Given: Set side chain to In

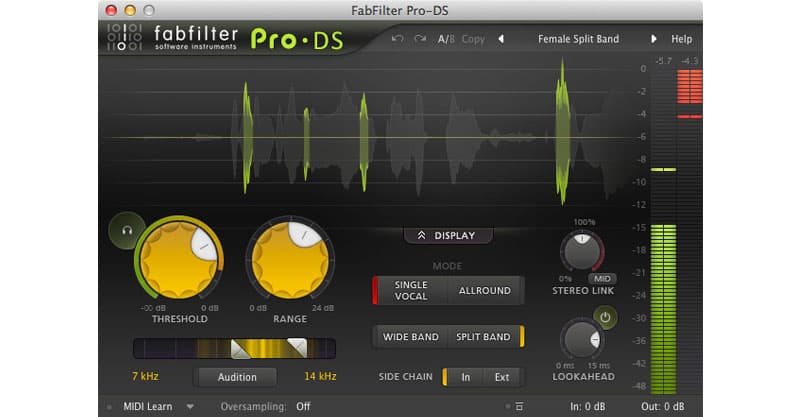Looking at the screenshot, I should coord(465,377).
